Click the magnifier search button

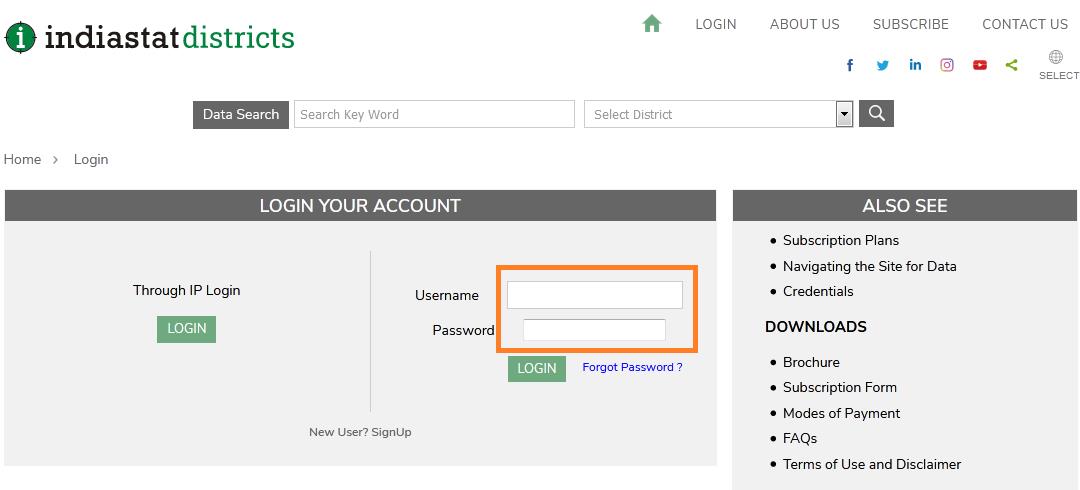(876, 114)
